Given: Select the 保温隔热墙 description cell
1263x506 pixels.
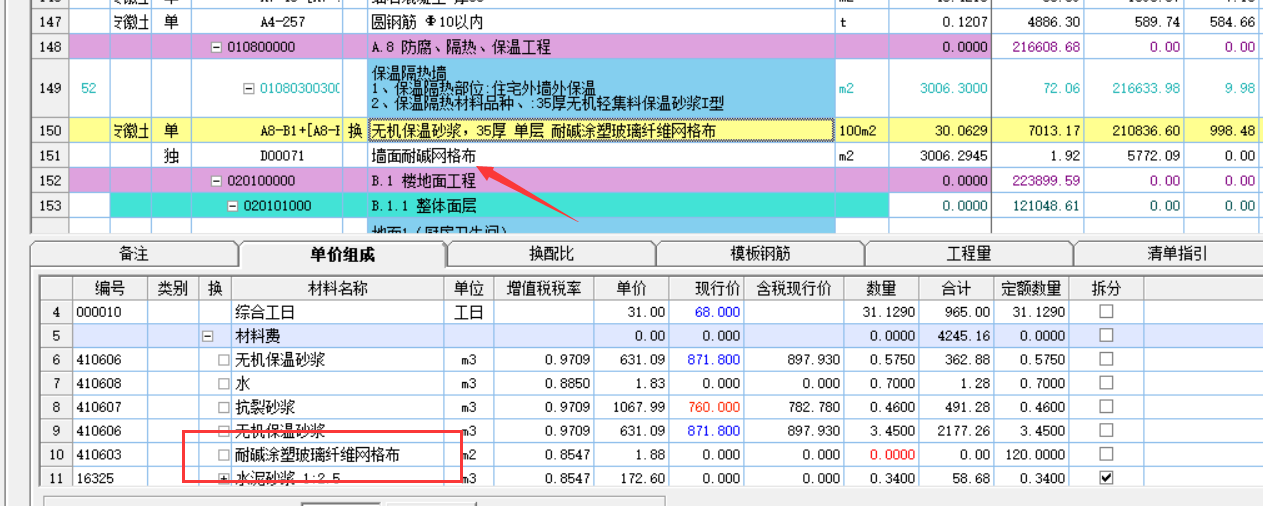Looking at the screenshot, I should pos(601,88).
